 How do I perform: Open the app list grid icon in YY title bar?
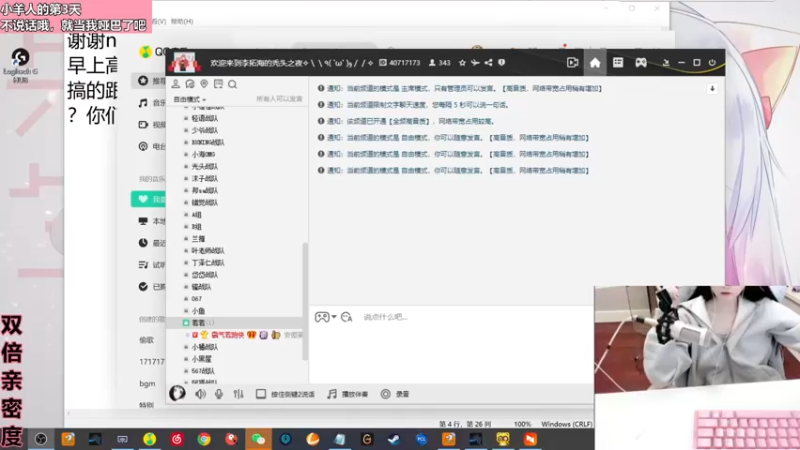pyautogui.click(x=618, y=63)
